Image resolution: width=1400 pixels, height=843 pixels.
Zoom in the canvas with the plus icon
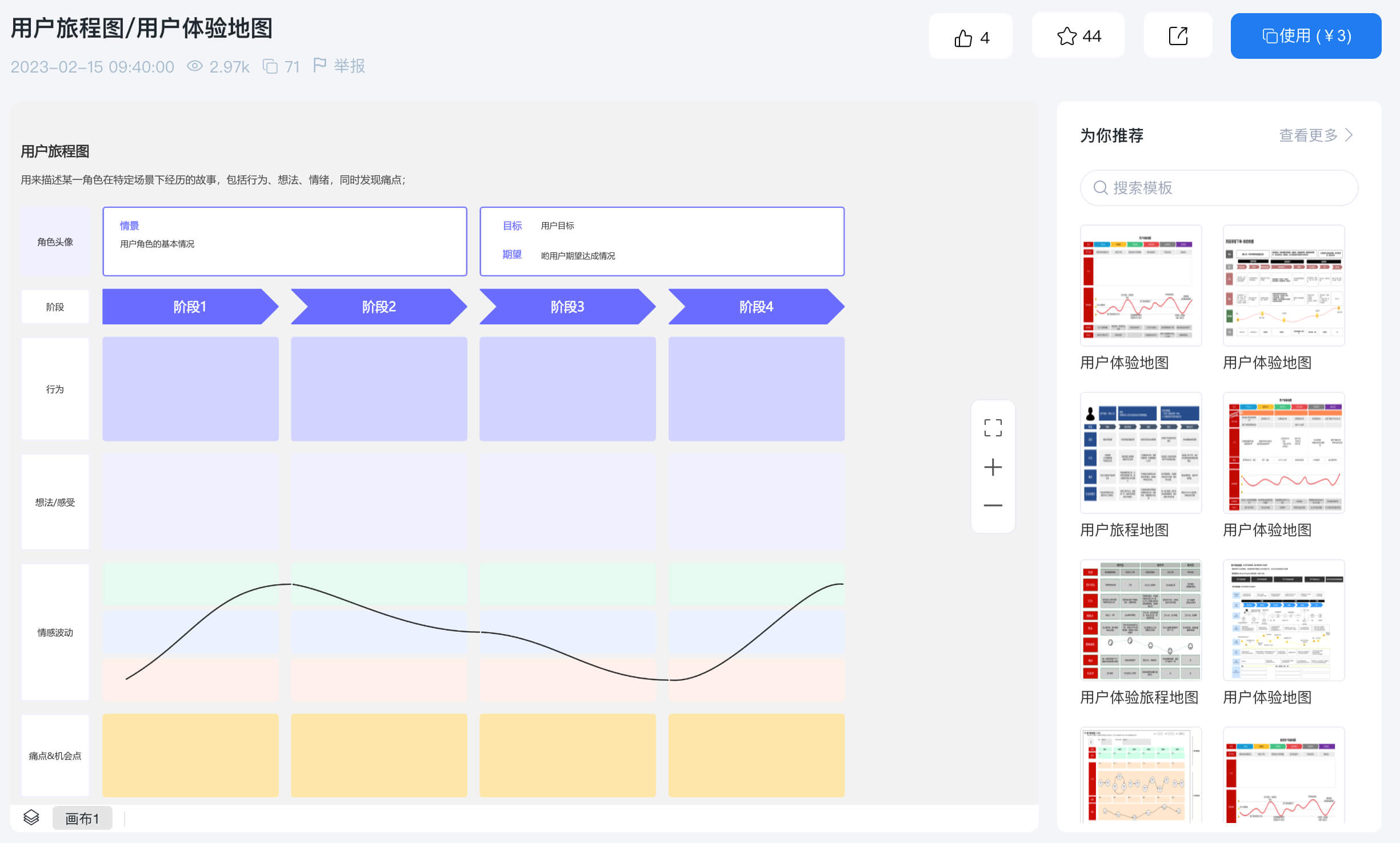(993, 467)
